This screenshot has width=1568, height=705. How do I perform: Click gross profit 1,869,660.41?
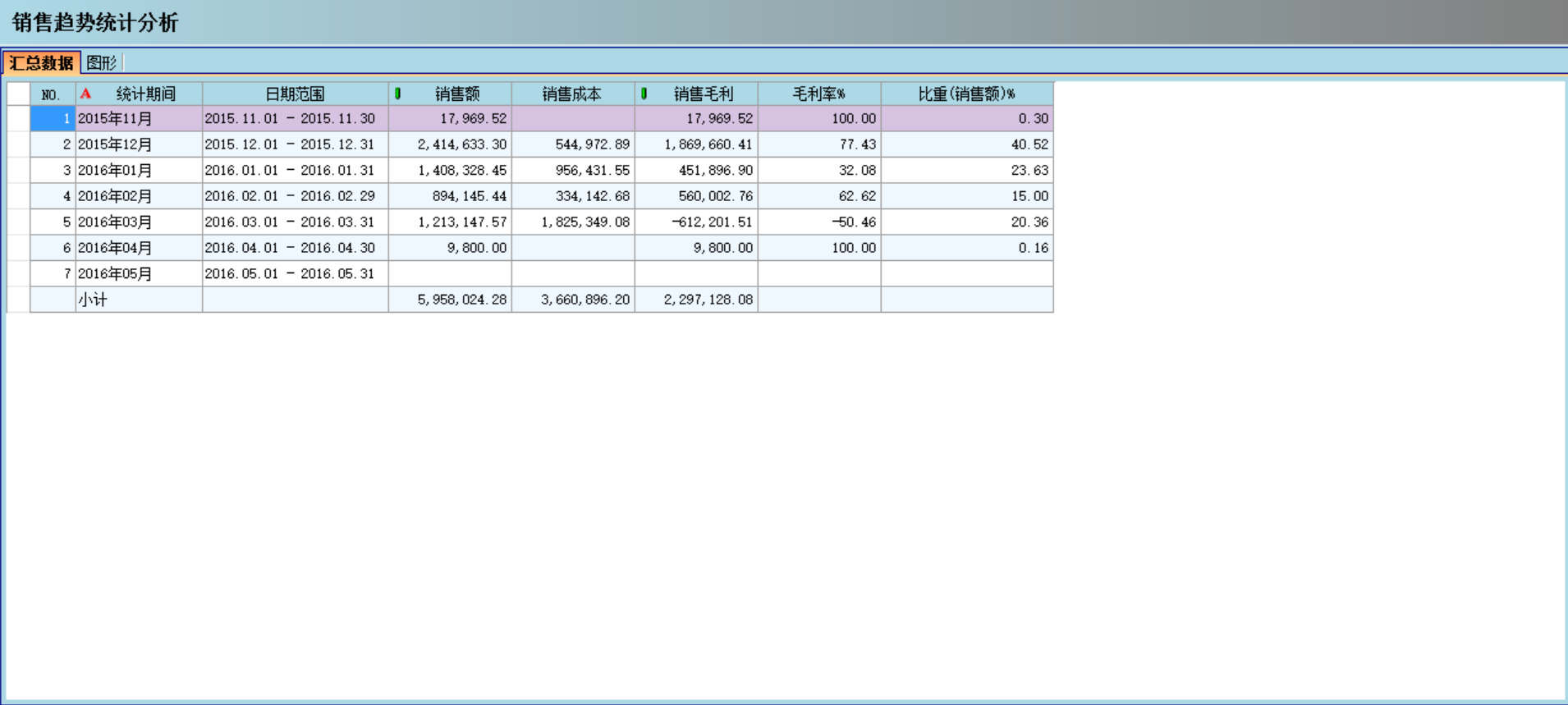[696, 144]
